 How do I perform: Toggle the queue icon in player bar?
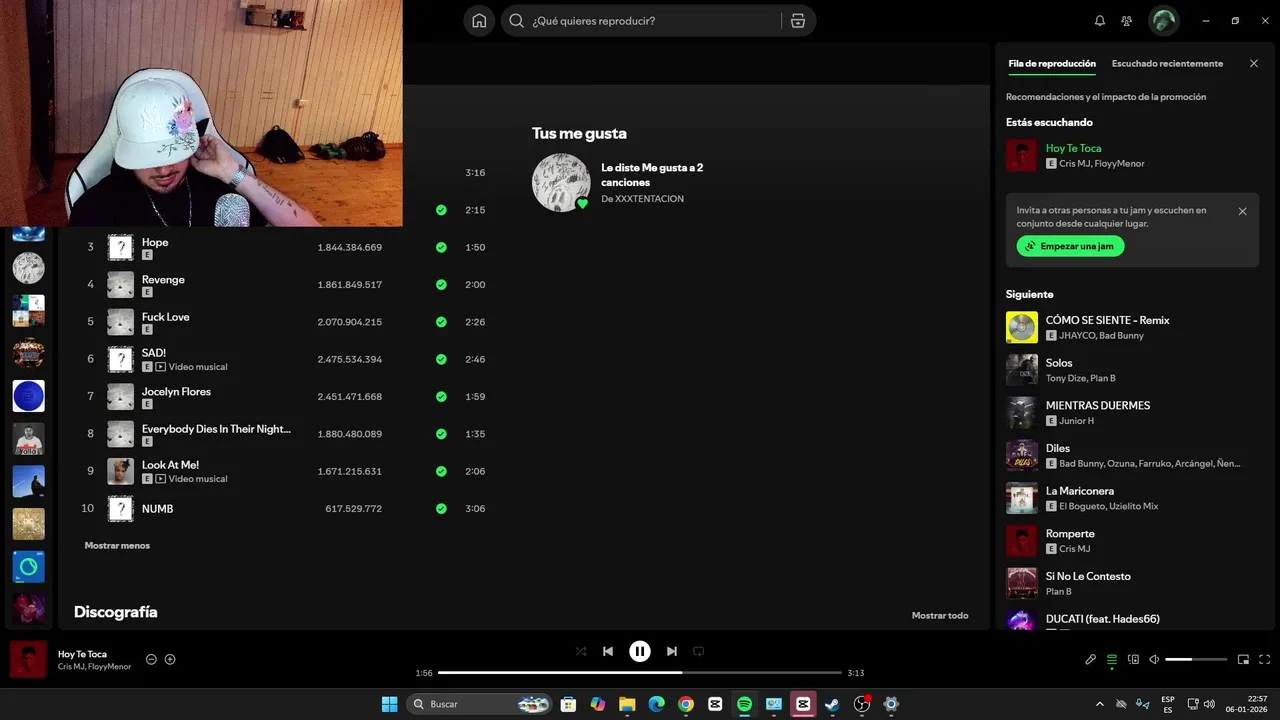click(x=1112, y=660)
